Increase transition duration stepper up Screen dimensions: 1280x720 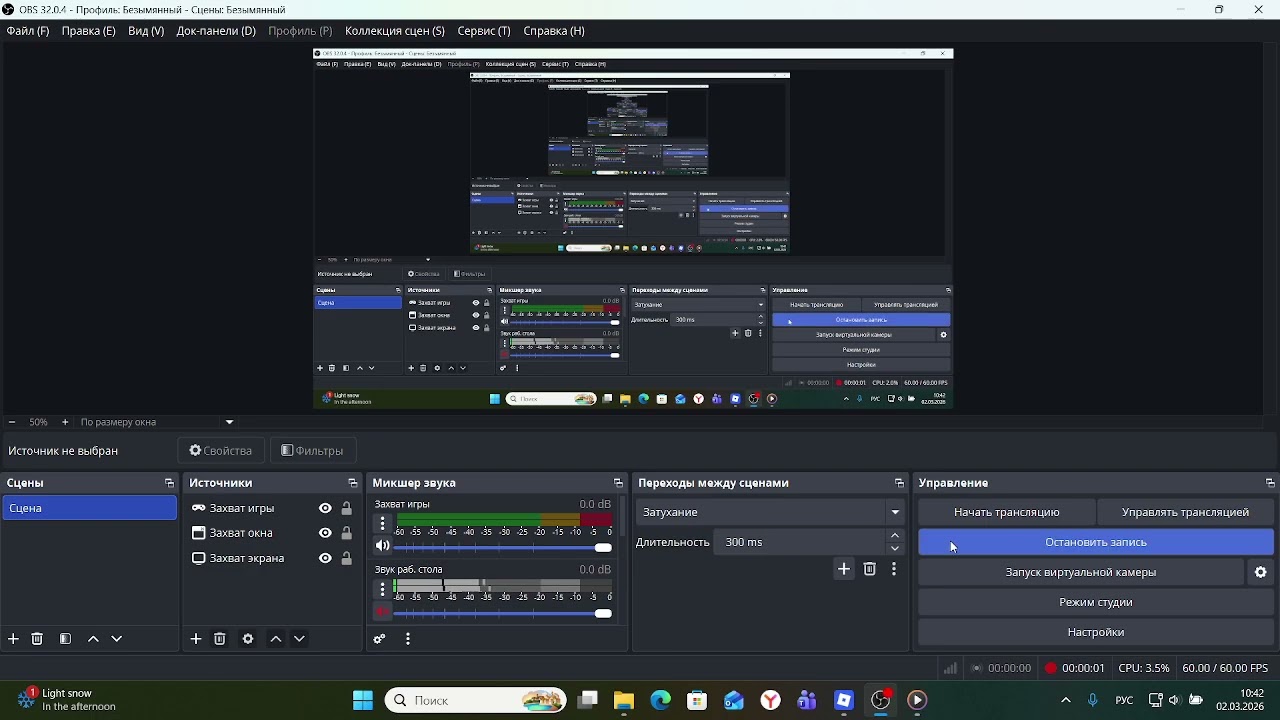[x=895, y=536]
